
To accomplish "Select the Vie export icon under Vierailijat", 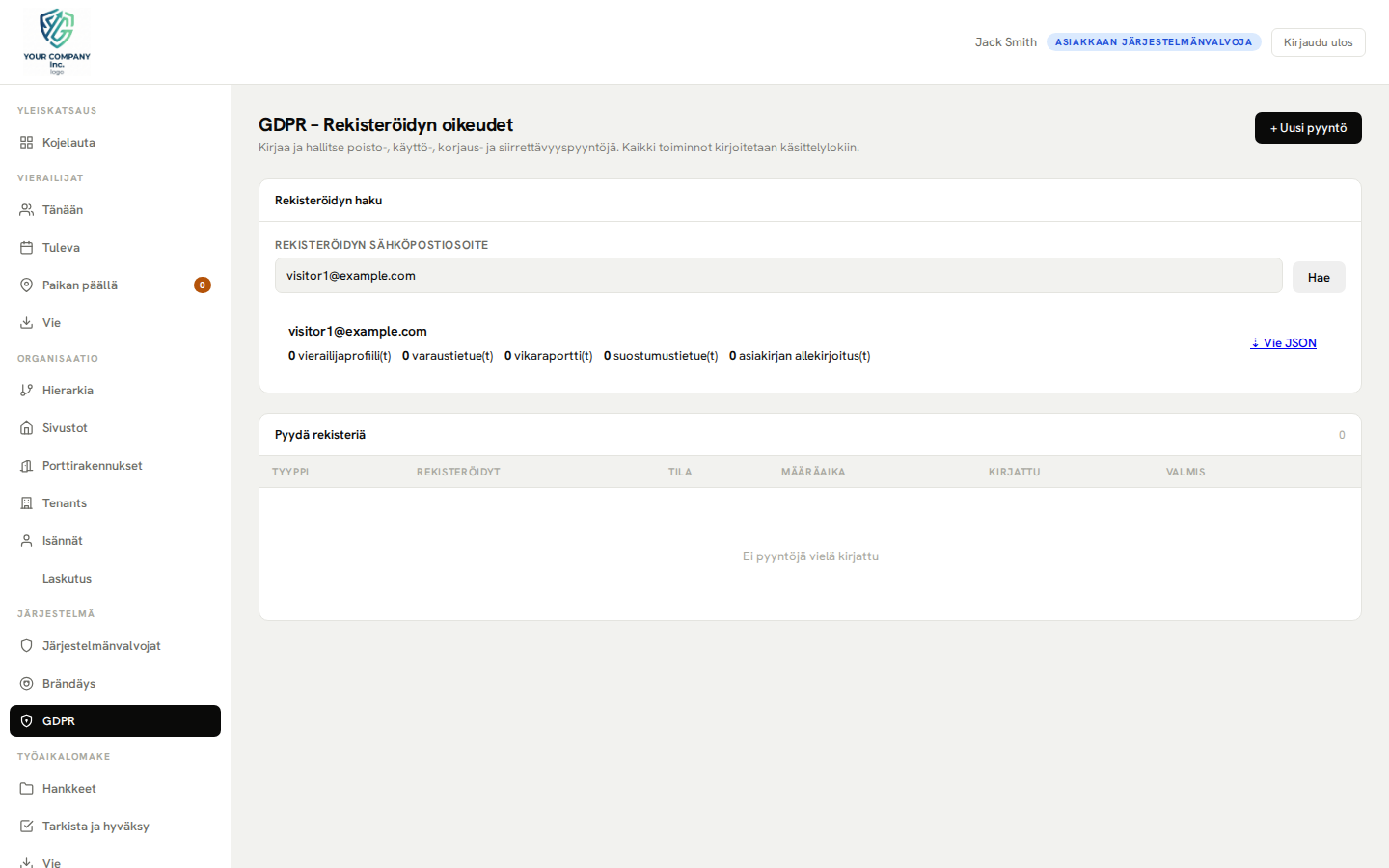I will 26,322.
